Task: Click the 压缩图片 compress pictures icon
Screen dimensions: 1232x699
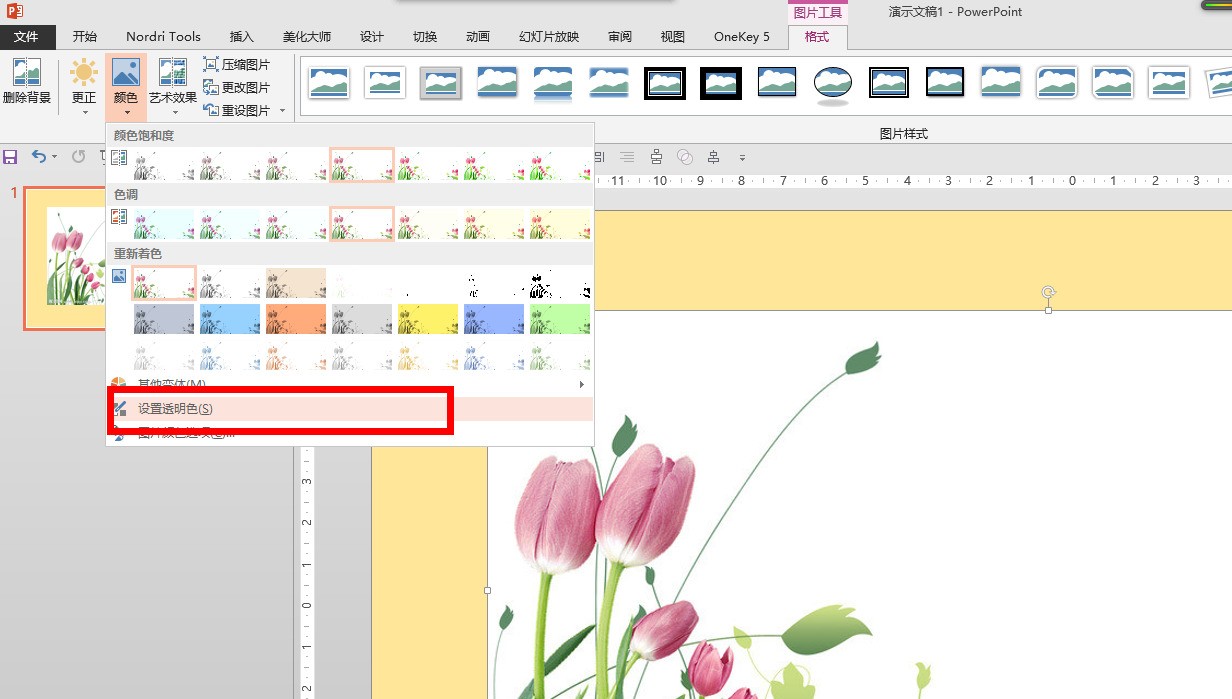Action: 211,64
